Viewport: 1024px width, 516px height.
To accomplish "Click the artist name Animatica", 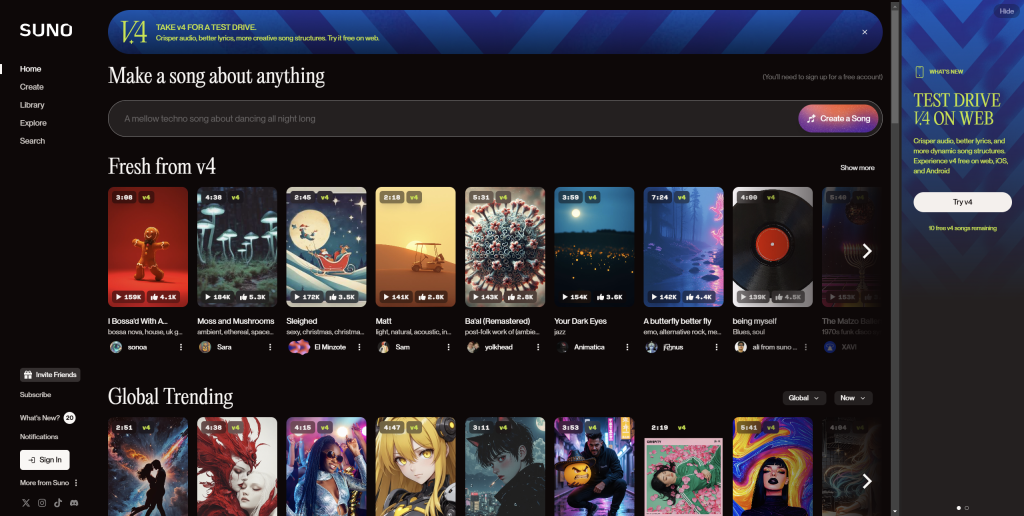I will [589, 347].
